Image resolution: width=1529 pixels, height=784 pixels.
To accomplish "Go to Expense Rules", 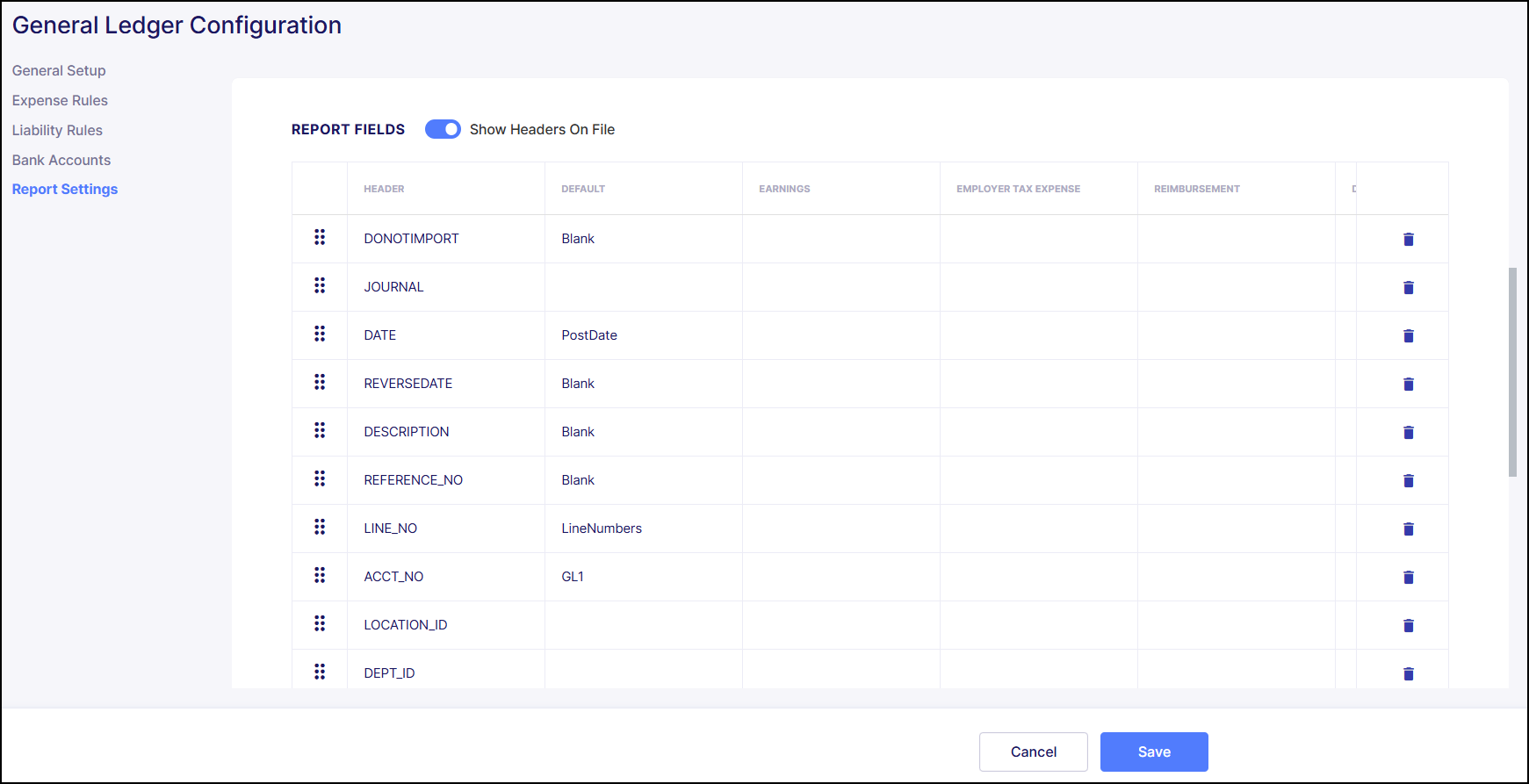I will point(60,100).
